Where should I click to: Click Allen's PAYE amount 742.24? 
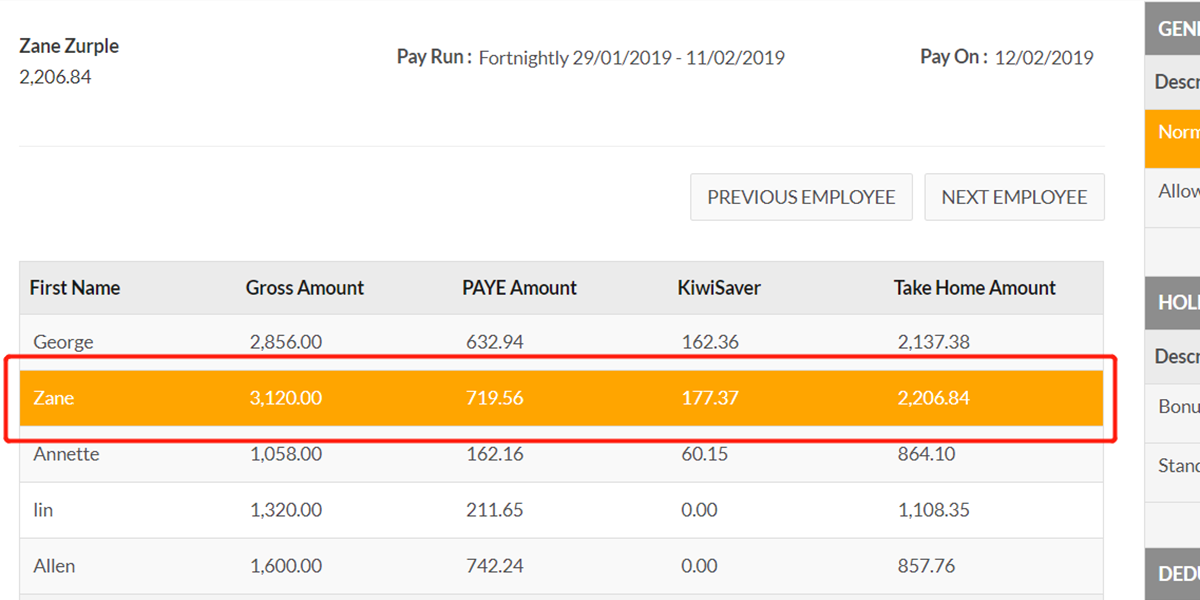pyautogui.click(x=495, y=566)
